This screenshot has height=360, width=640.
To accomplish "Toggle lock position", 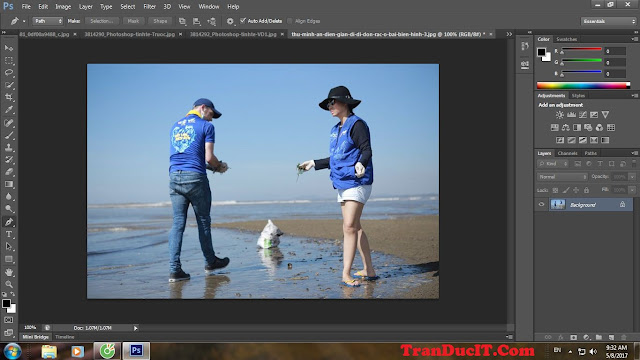I will click(x=576, y=190).
